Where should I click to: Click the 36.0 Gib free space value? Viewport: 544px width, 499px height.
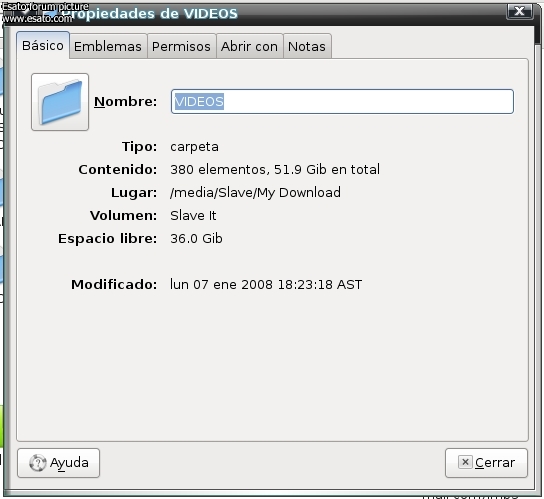[x=196, y=239]
